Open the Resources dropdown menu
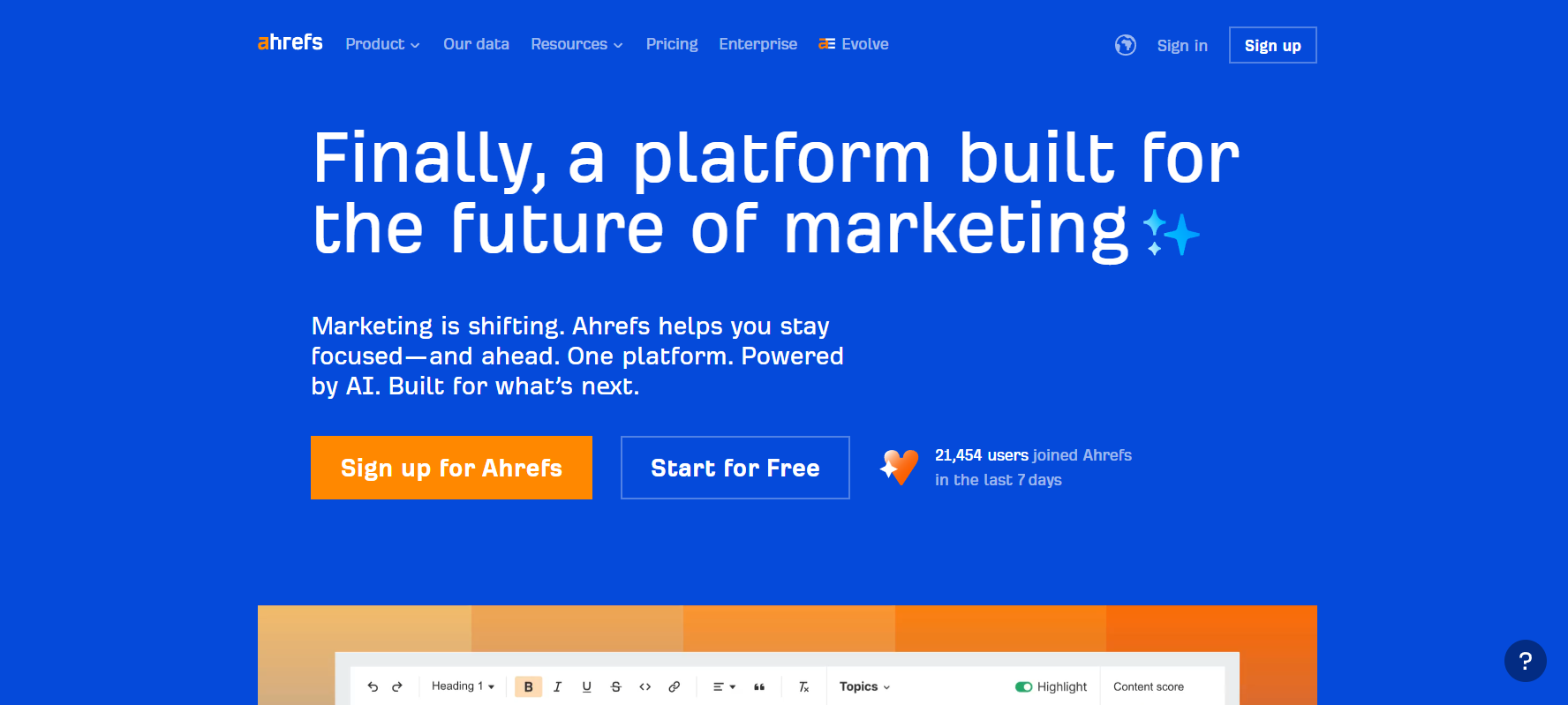 pyautogui.click(x=577, y=44)
